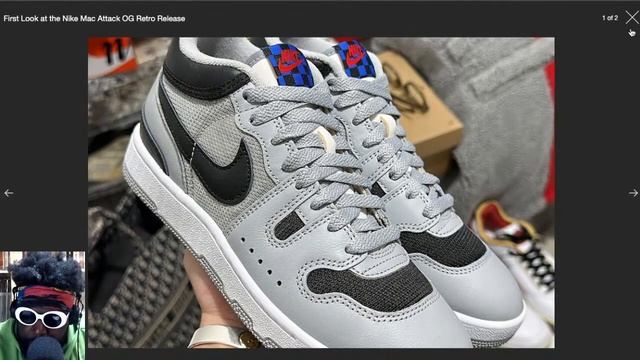The height and width of the screenshot is (360, 640).
Task: Go to previous image with left arrow
Action: click(9, 193)
